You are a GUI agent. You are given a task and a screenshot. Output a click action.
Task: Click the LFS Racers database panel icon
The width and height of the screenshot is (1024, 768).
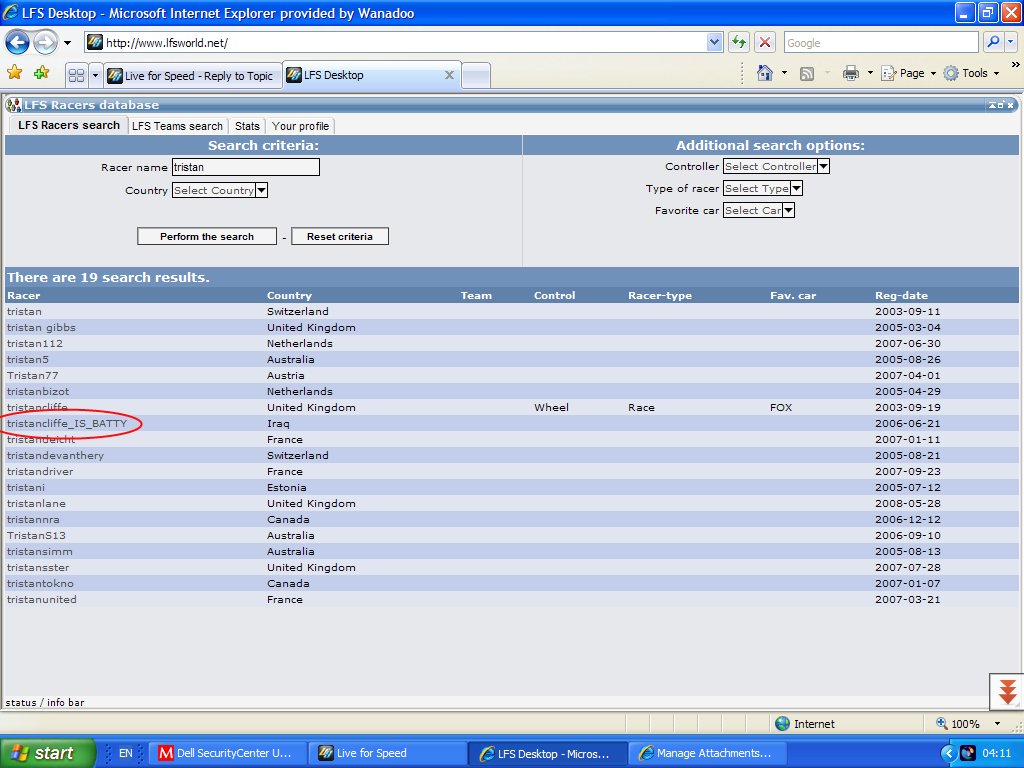point(13,104)
